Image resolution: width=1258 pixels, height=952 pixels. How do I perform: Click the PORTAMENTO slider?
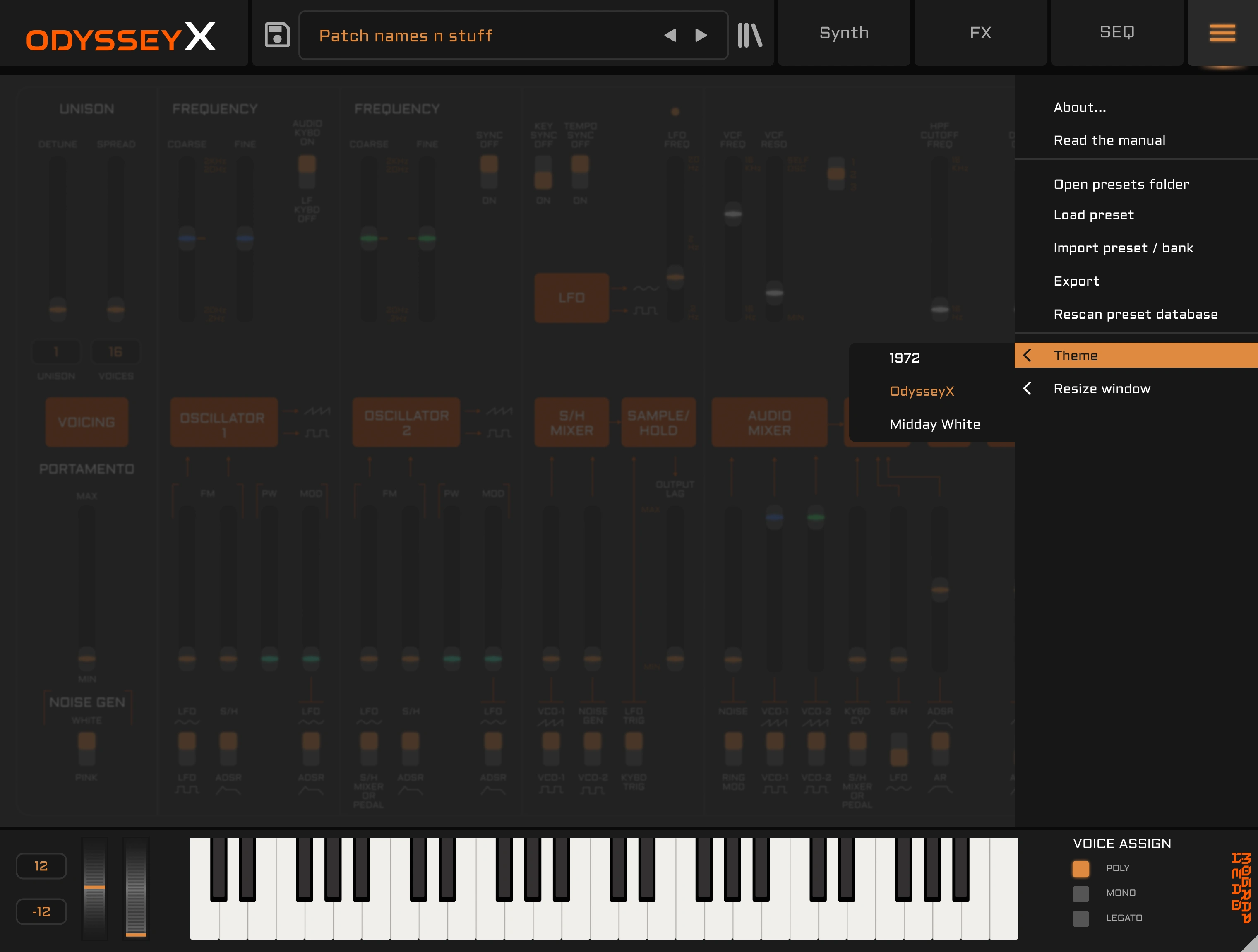[x=86, y=589]
